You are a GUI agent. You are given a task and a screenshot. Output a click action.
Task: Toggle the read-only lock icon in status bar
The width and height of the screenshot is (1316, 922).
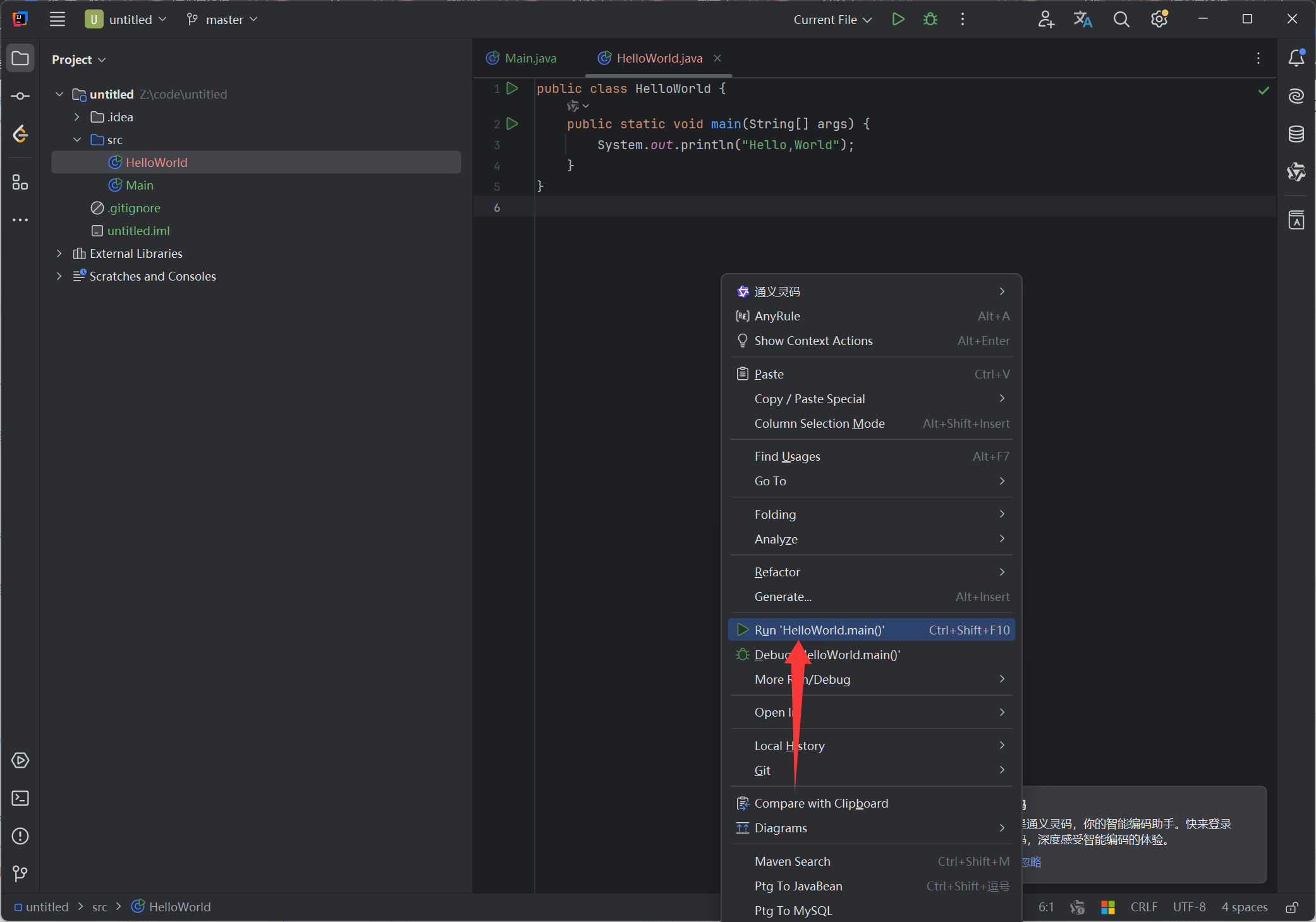tap(1291, 907)
